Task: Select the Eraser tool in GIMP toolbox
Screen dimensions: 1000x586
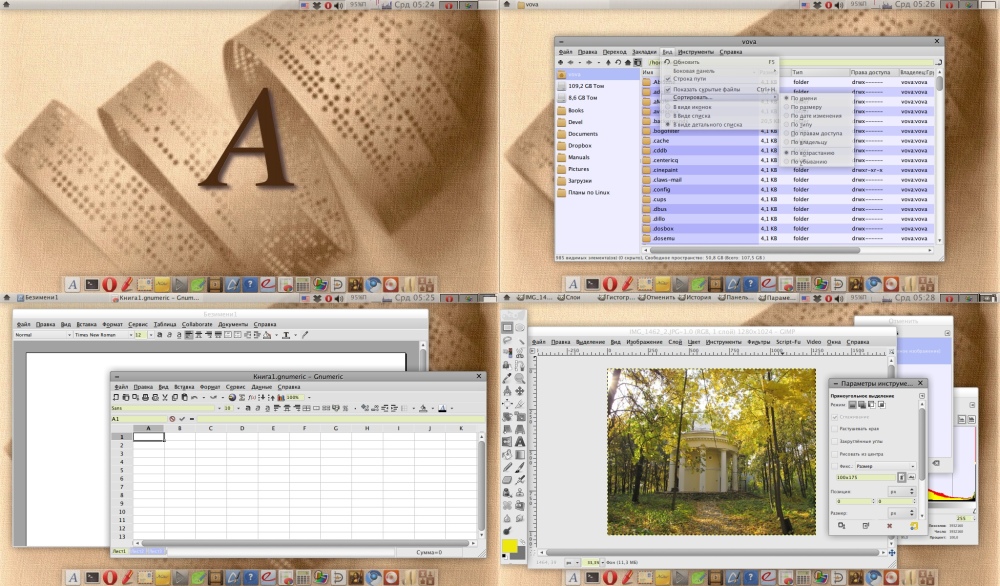Action: click(x=508, y=480)
